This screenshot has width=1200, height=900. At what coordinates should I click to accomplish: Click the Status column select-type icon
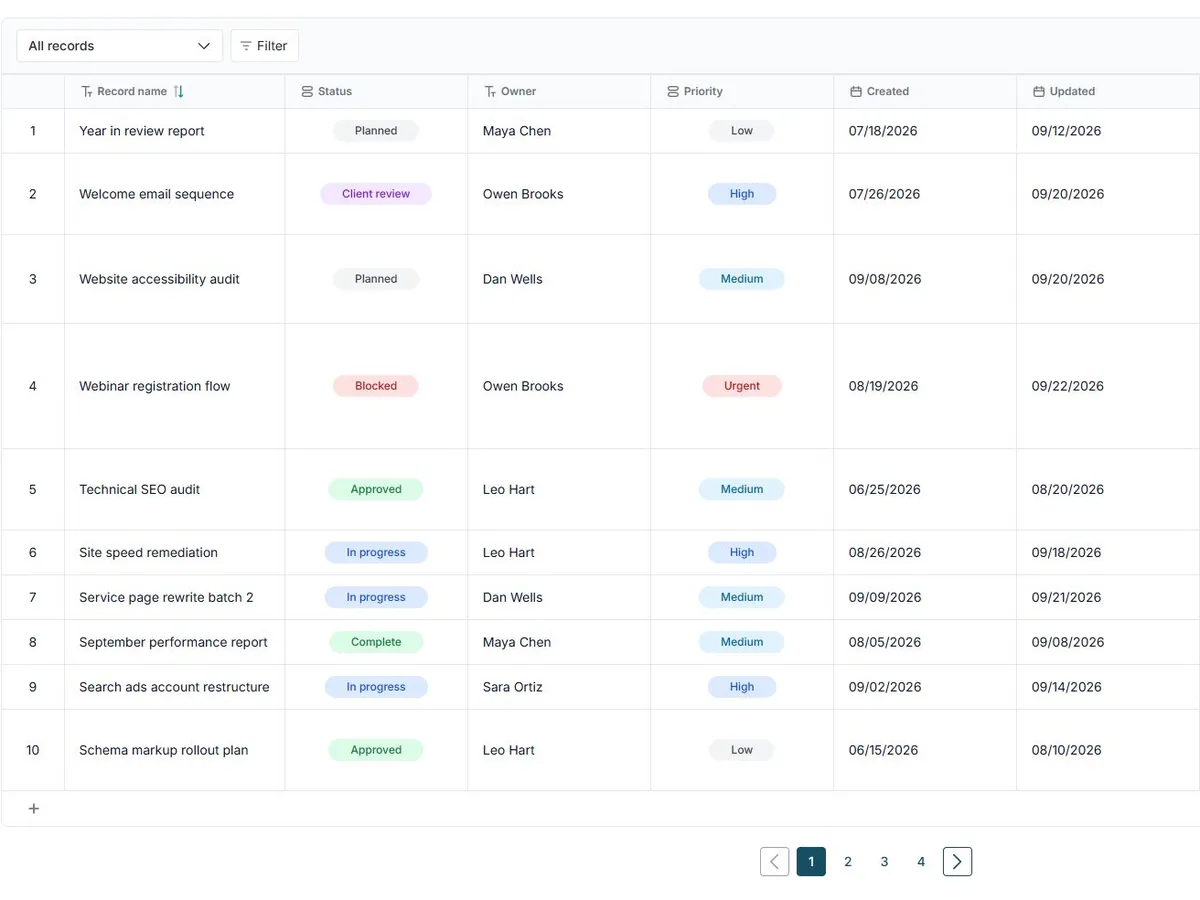[x=307, y=91]
